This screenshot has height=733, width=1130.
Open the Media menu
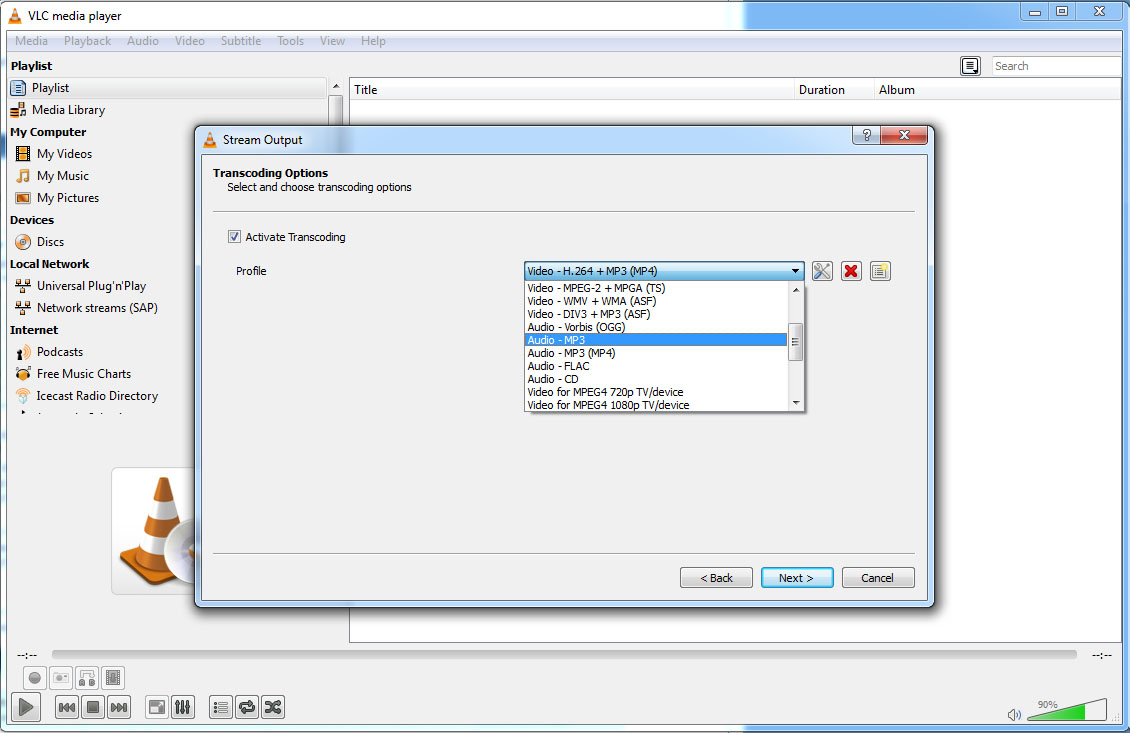(32, 41)
